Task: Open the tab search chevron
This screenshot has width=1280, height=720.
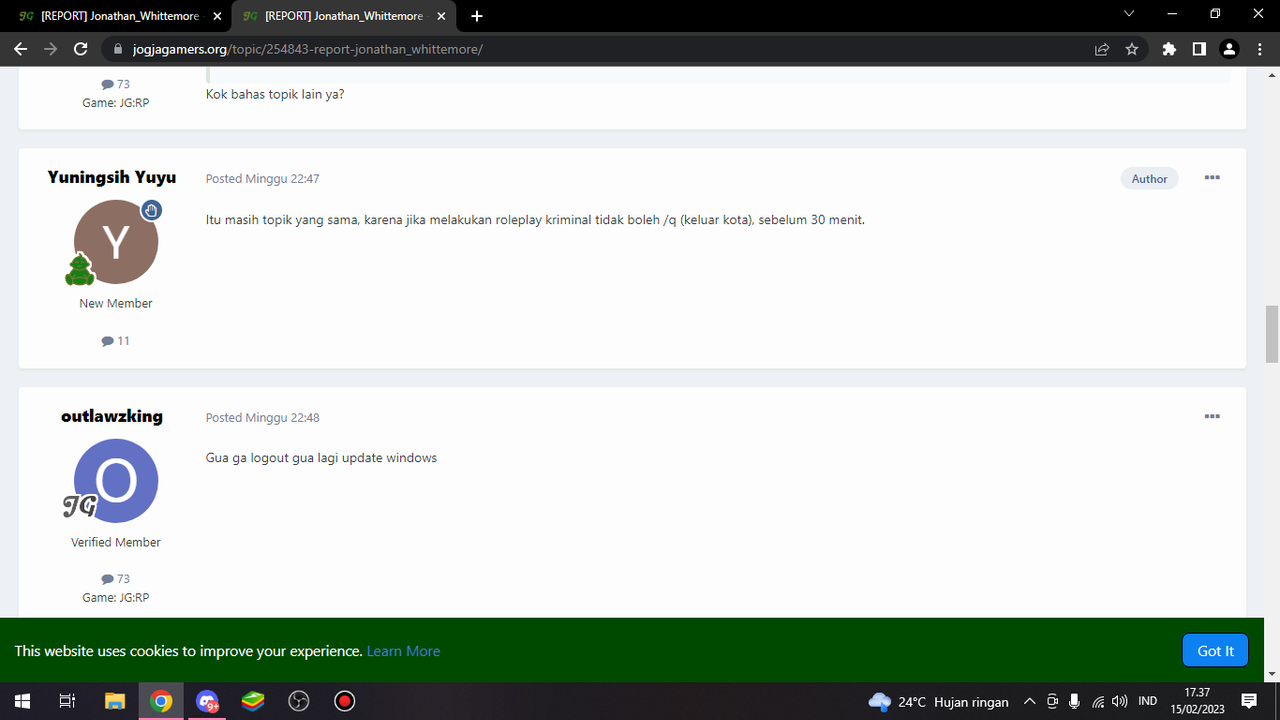Action: 1129,14
